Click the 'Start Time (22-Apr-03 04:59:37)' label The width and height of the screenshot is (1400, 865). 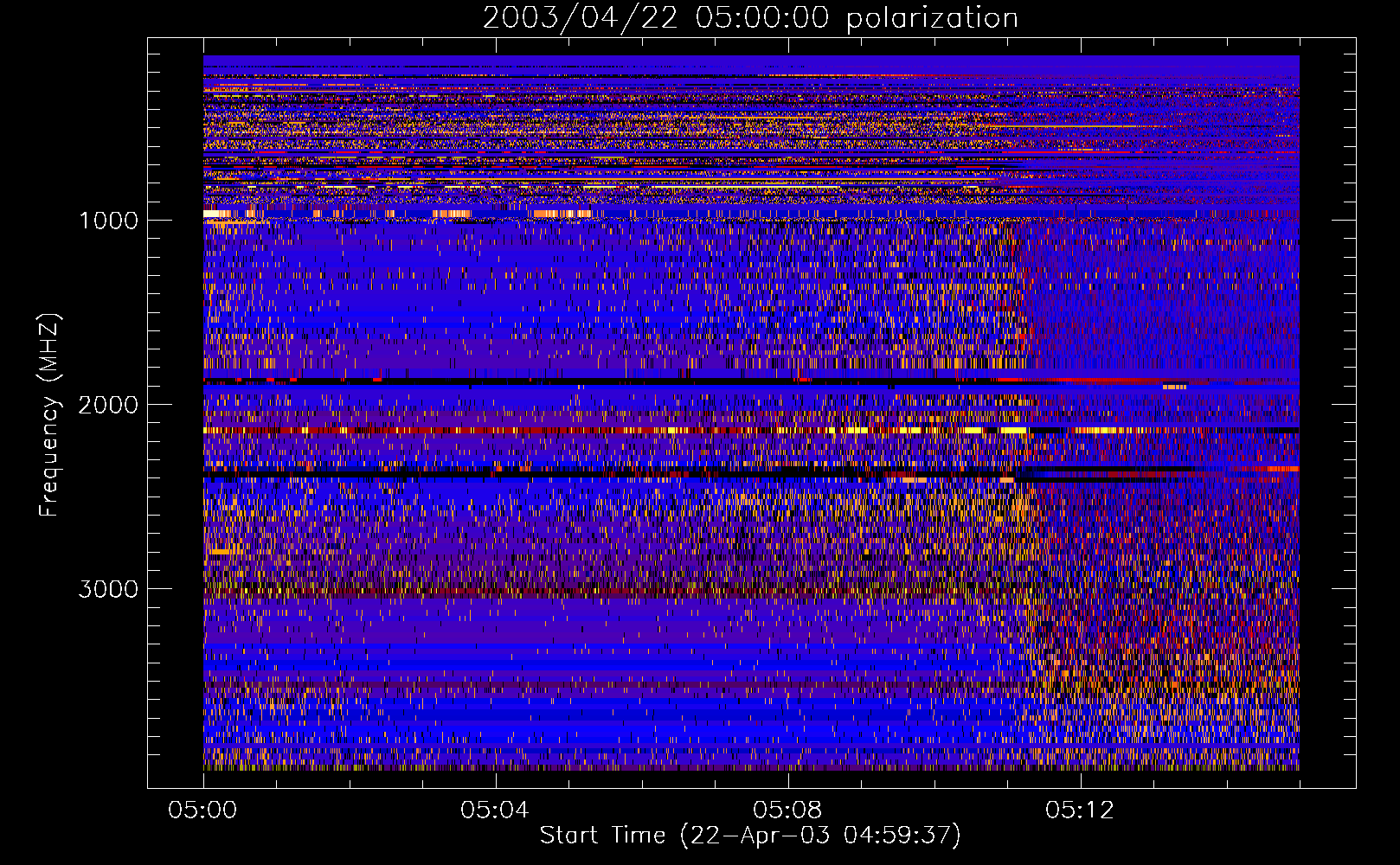click(x=750, y=836)
